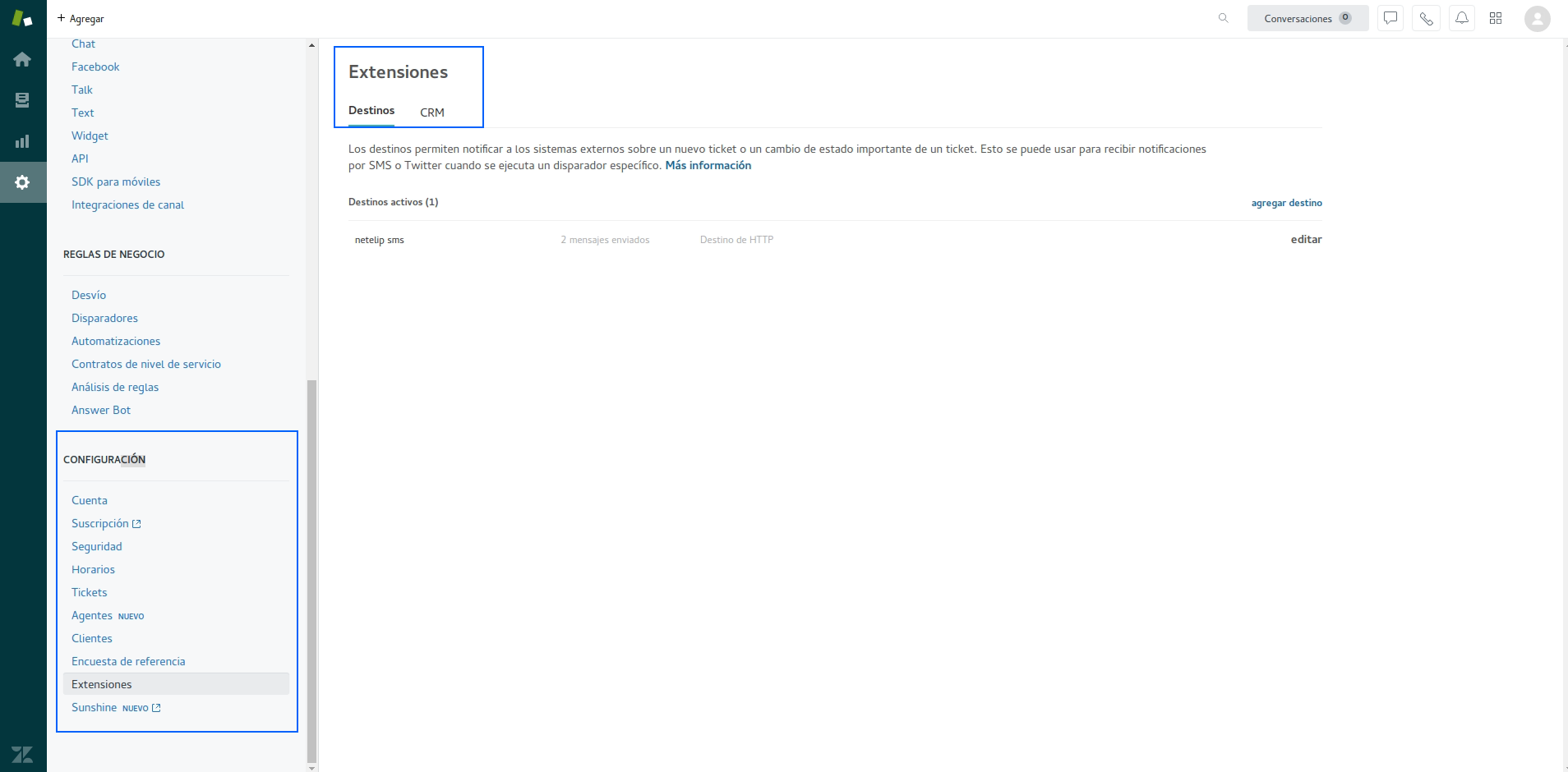The width and height of the screenshot is (1568, 772).
Task: Open Análisis de reglas
Action: pyautogui.click(x=115, y=387)
